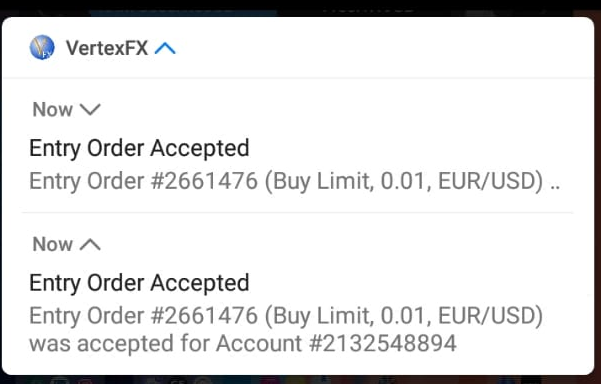Image resolution: width=601 pixels, height=384 pixels.
Task: Select account number #2132548894
Action: (x=383, y=343)
